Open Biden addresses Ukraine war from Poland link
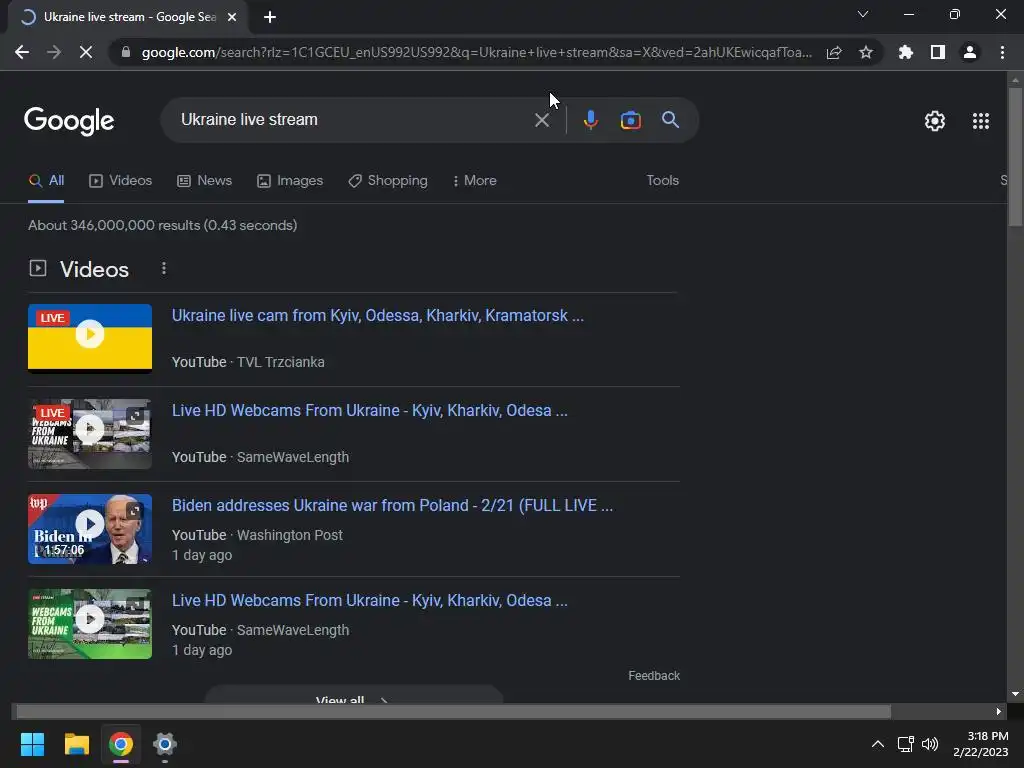Screen dimensions: 1024x768 point(392,505)
